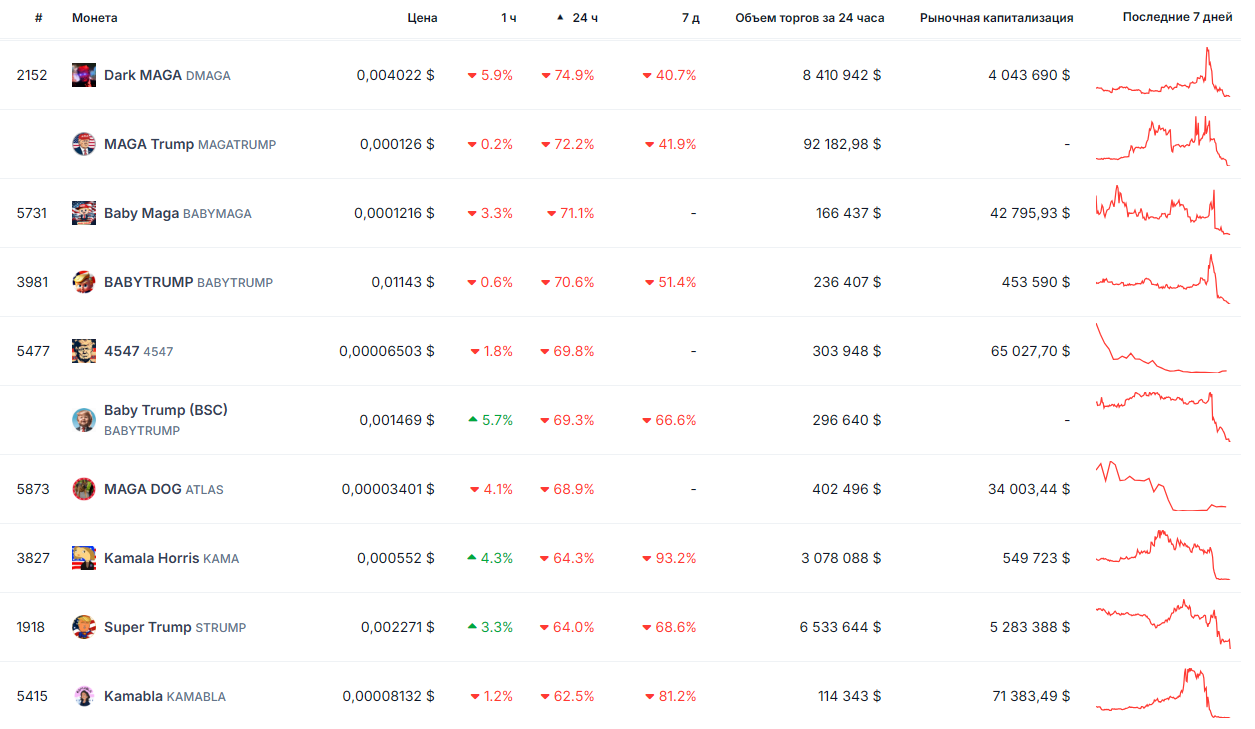Viewport: 1255px width, 729px height.
Task: Open the MAGA Trump coin page
Action: (x=149, y=144)
